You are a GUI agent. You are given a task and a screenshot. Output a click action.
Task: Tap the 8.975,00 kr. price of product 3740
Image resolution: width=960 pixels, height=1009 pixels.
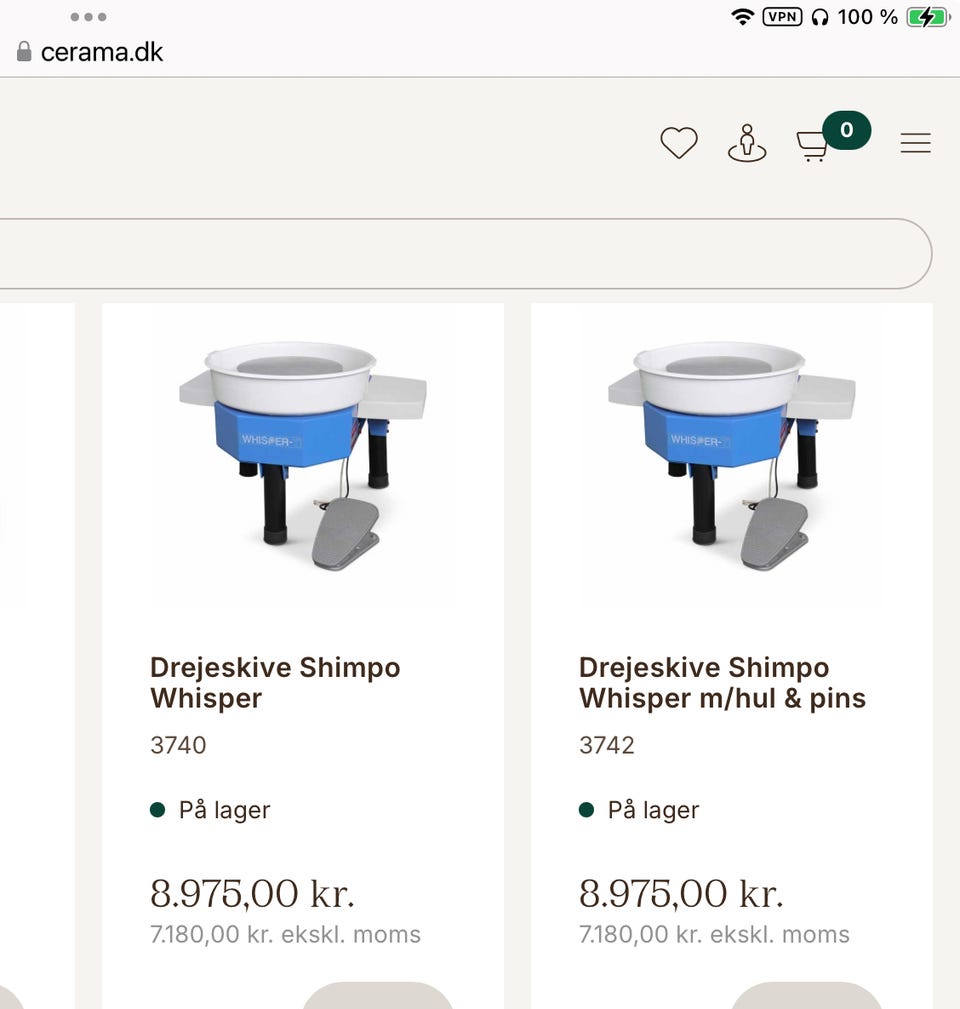(252, 893)
